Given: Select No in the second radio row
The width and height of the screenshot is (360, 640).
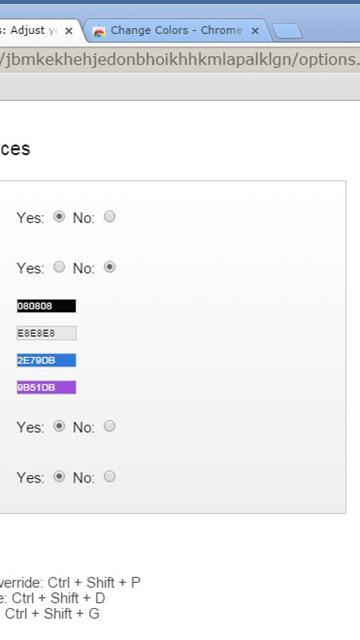Looking at the screenshot, I should pos(109,267).
